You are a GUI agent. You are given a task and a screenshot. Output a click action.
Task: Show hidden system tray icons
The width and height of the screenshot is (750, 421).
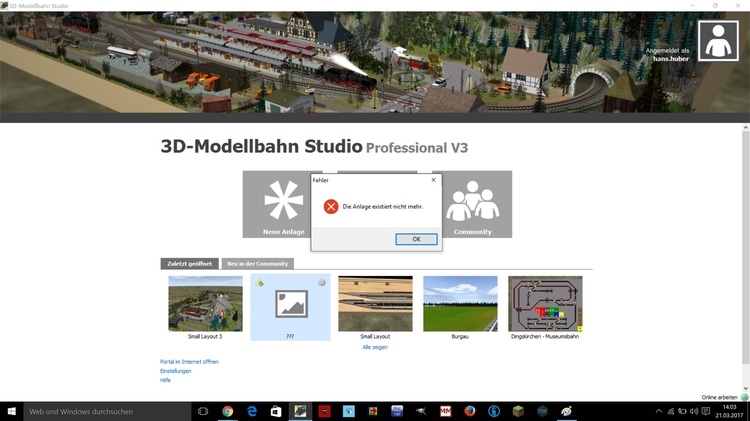pos(659,411)
